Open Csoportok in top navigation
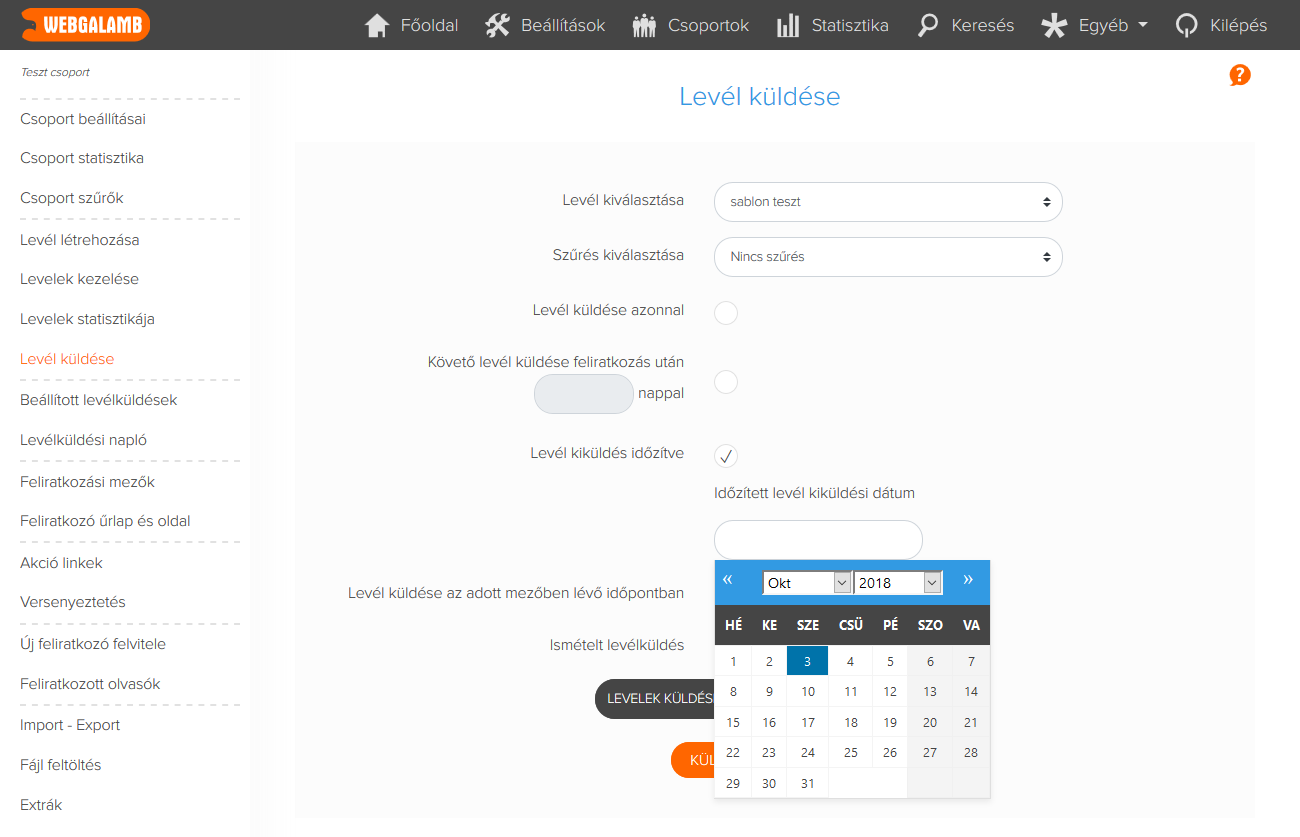Viewport: 1300px width, 837px height. 708,25
